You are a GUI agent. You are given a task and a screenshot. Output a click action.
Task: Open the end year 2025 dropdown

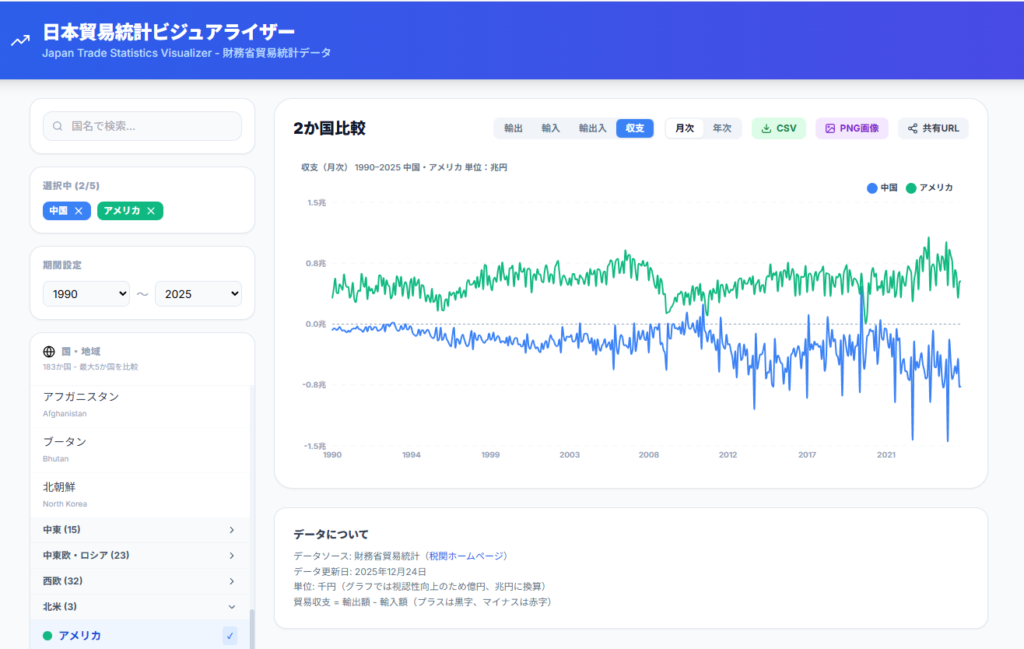[x=198, y=294]
